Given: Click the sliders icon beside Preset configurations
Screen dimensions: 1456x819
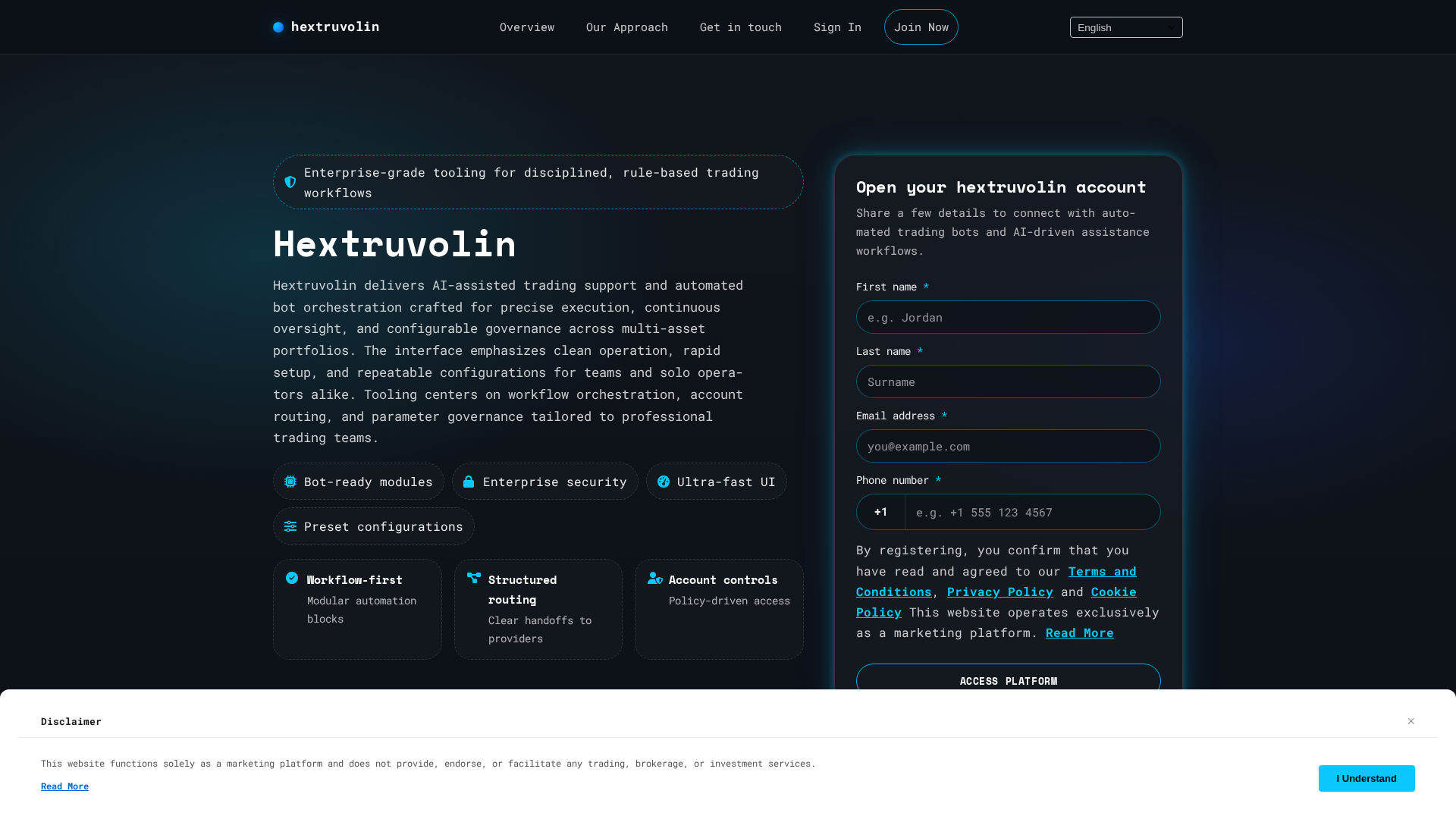Looking at the screenshot, I should click(290, 526).
